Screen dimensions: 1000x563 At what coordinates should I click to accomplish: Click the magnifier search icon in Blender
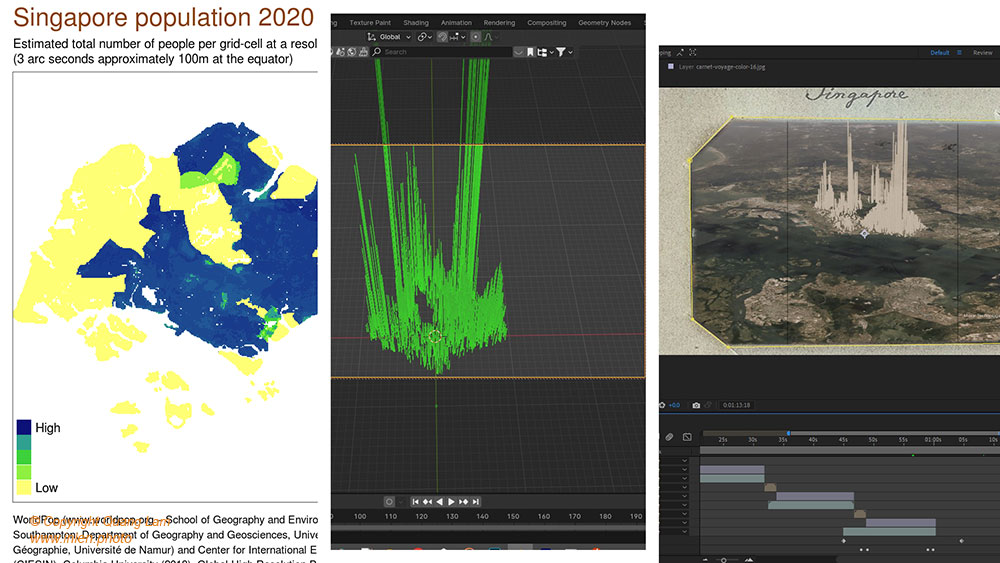pyautogui.click(x=377, y=52)
